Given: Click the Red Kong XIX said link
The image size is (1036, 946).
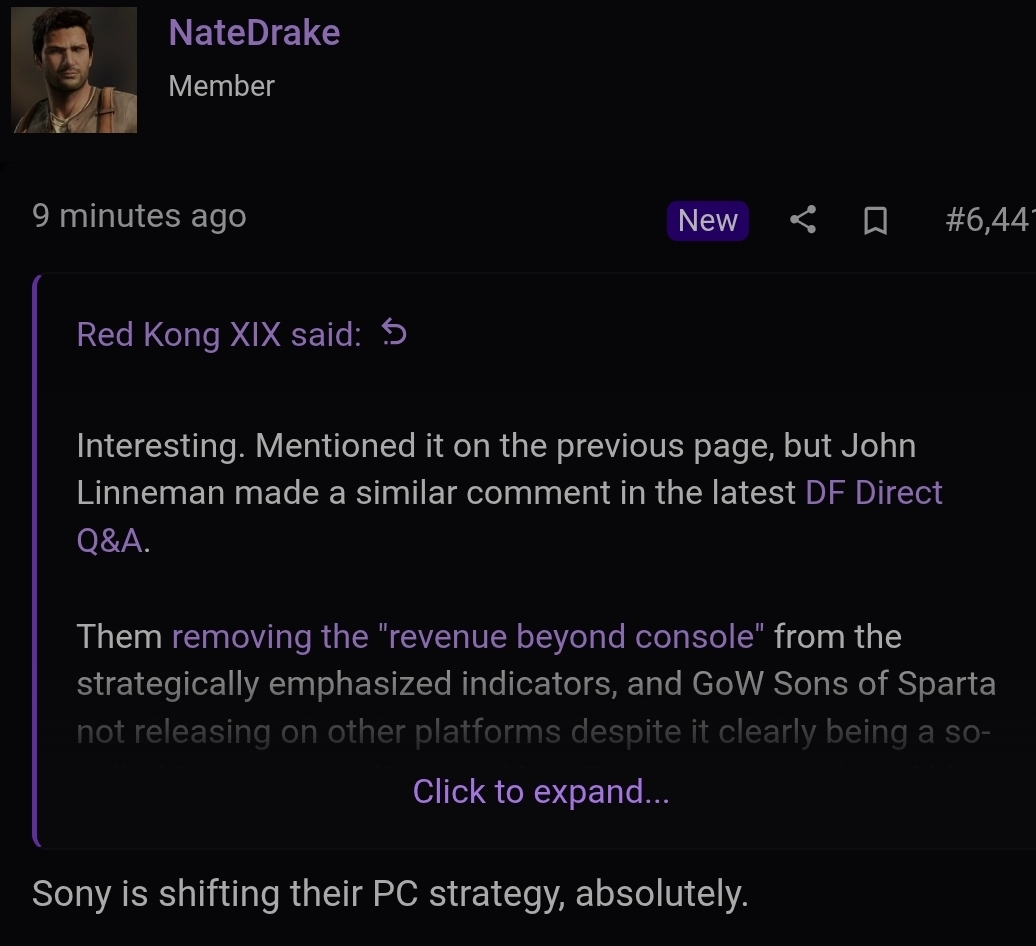Looking at the screenshot, I should tap(219, 334).
